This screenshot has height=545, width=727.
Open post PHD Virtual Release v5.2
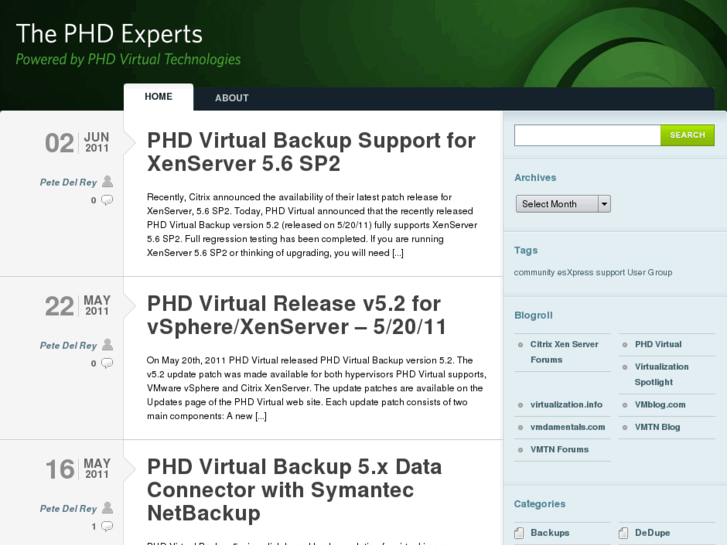pos(296,315)
